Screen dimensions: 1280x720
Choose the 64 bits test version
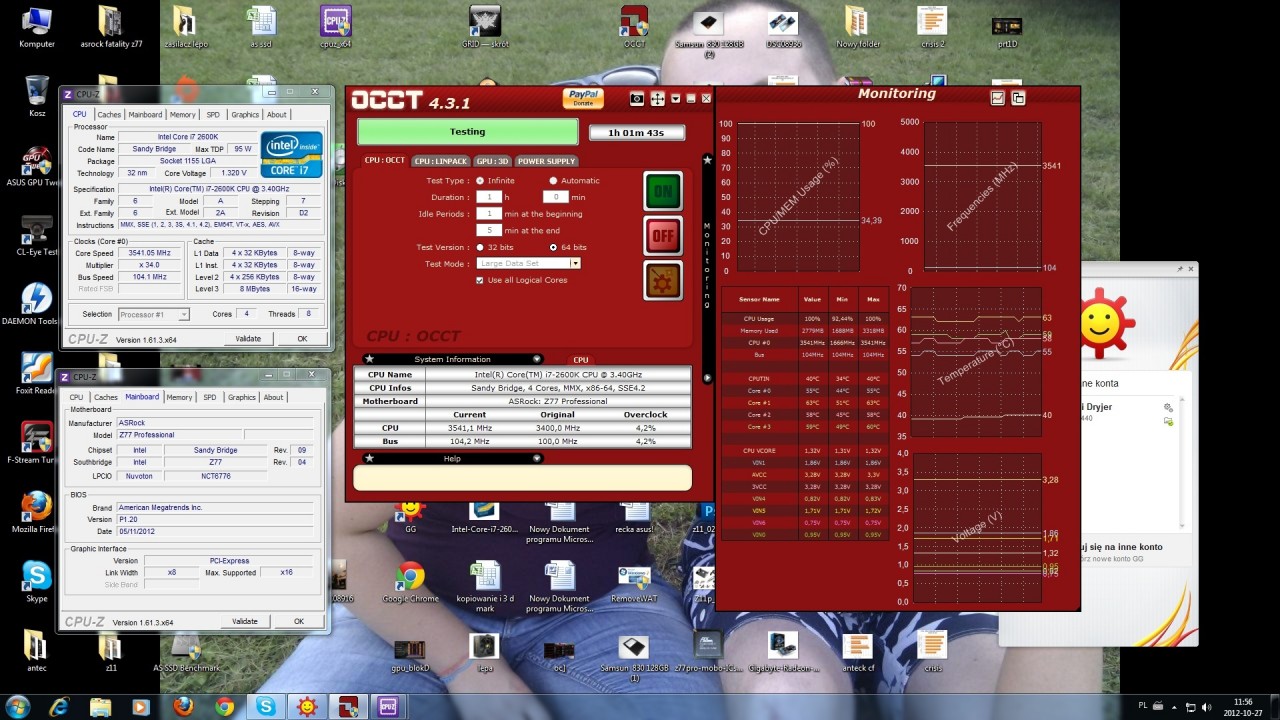click(553, 247)
